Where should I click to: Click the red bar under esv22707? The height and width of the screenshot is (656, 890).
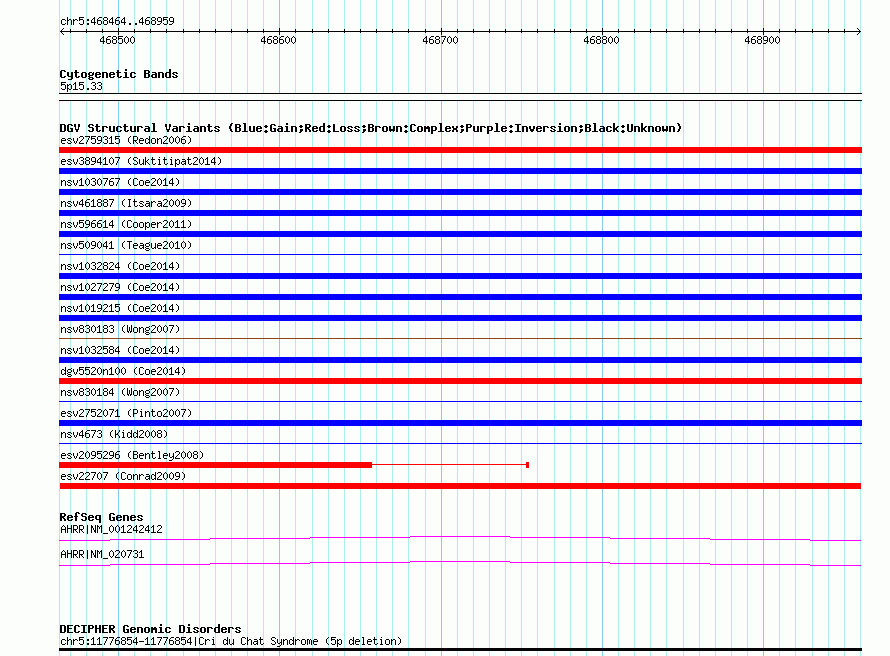pyautogui.click(x=460, y=486)
